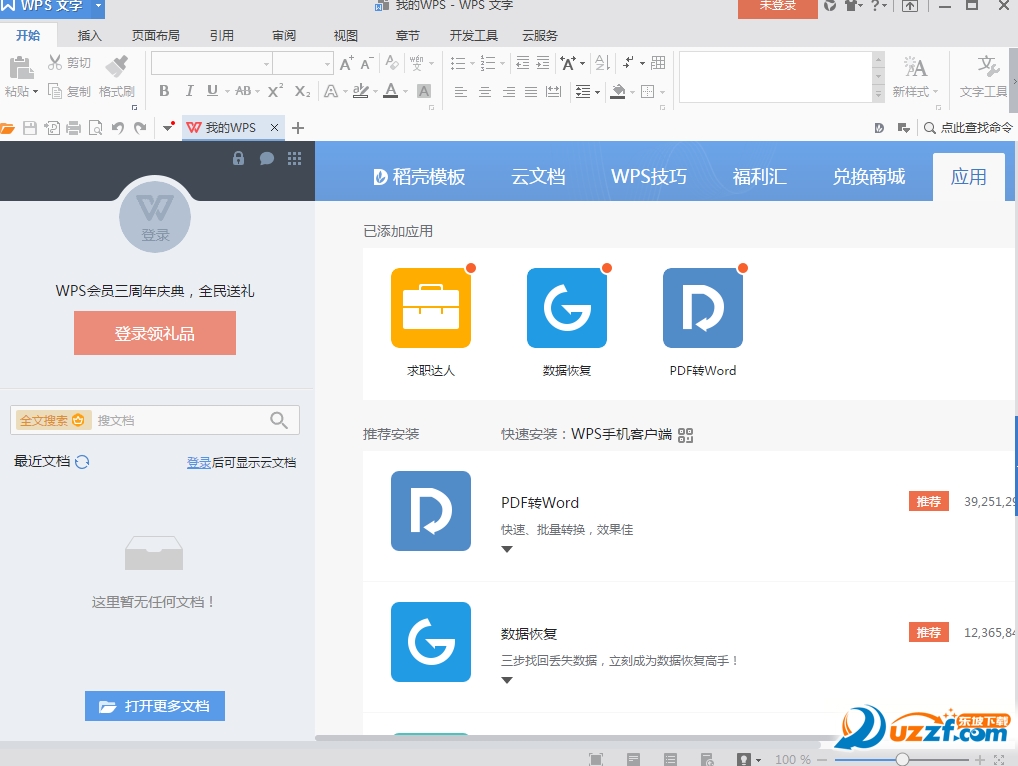This screenshot has width=1018, height=766.
Task: Open the 插入 ribbon tab
Action: (x=90, y=36)
